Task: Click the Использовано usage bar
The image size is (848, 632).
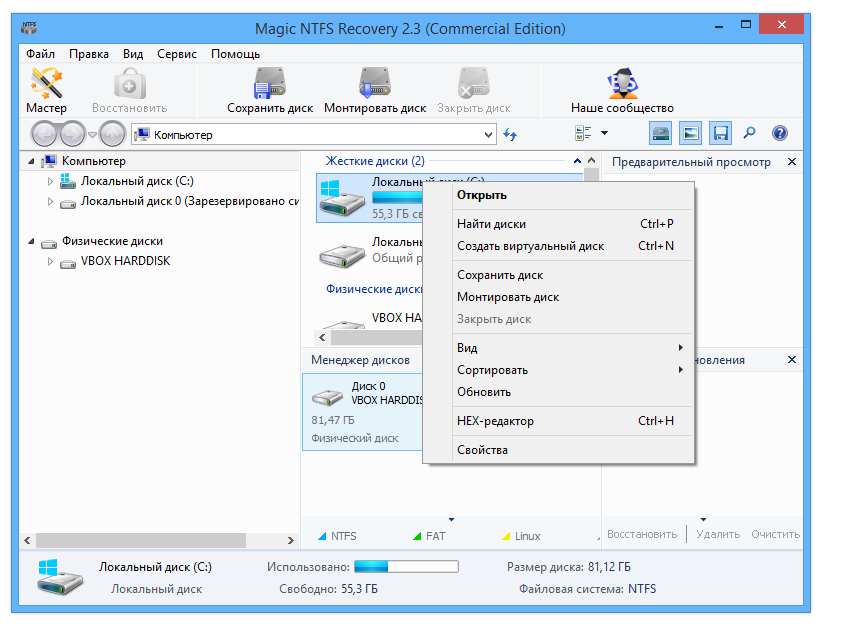Action: click(x=406, y=567)
